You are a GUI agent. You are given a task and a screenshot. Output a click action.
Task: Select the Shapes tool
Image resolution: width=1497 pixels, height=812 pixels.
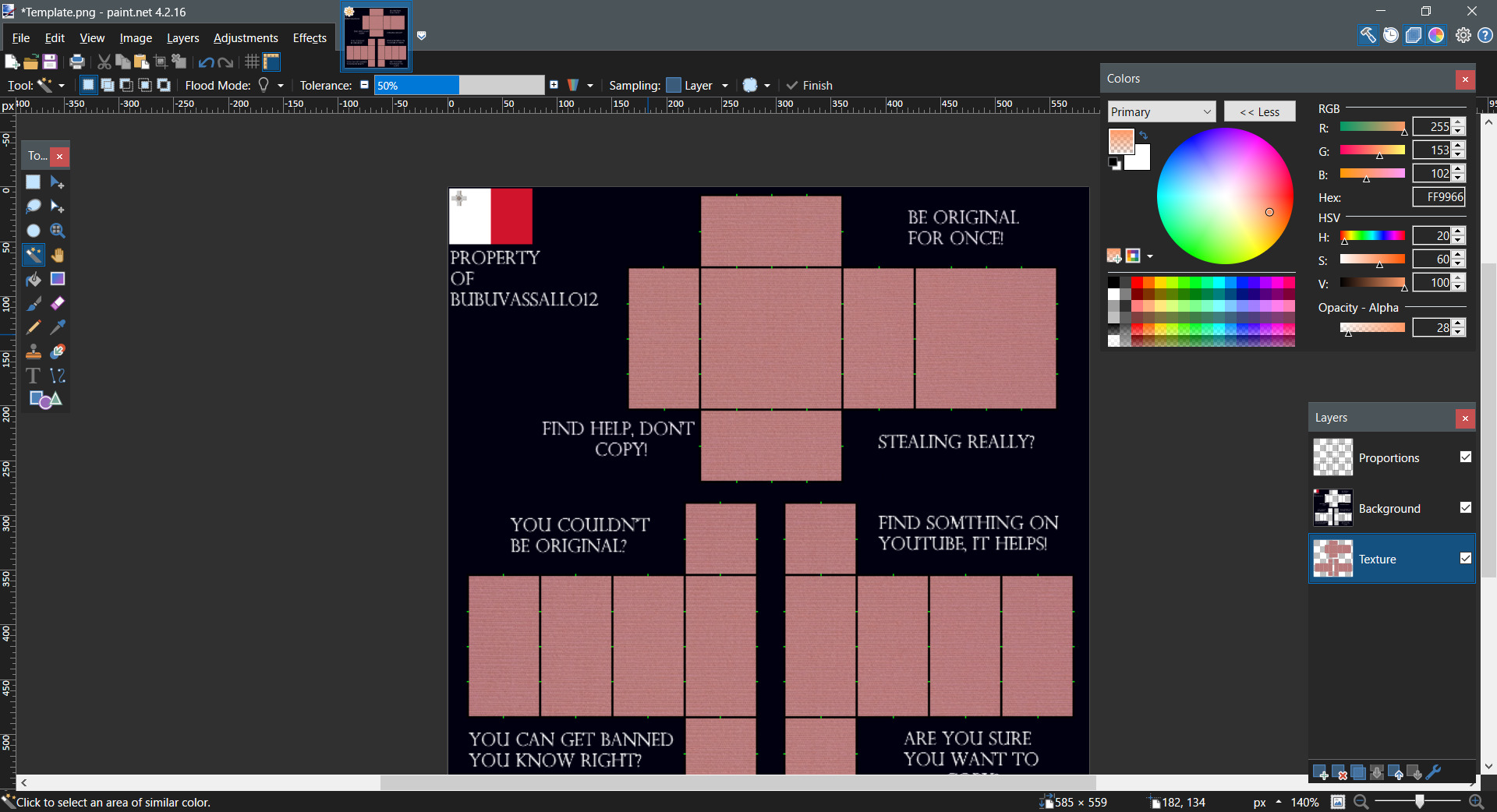[x=45, y=400]
